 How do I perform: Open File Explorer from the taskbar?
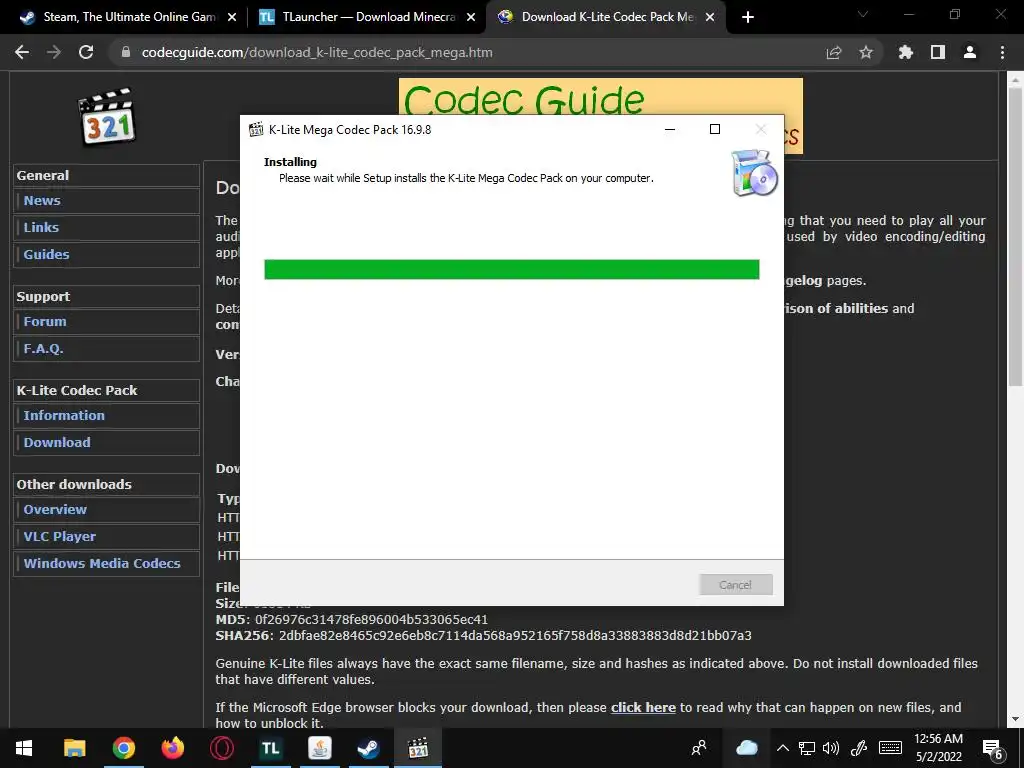tap(74, 748)
